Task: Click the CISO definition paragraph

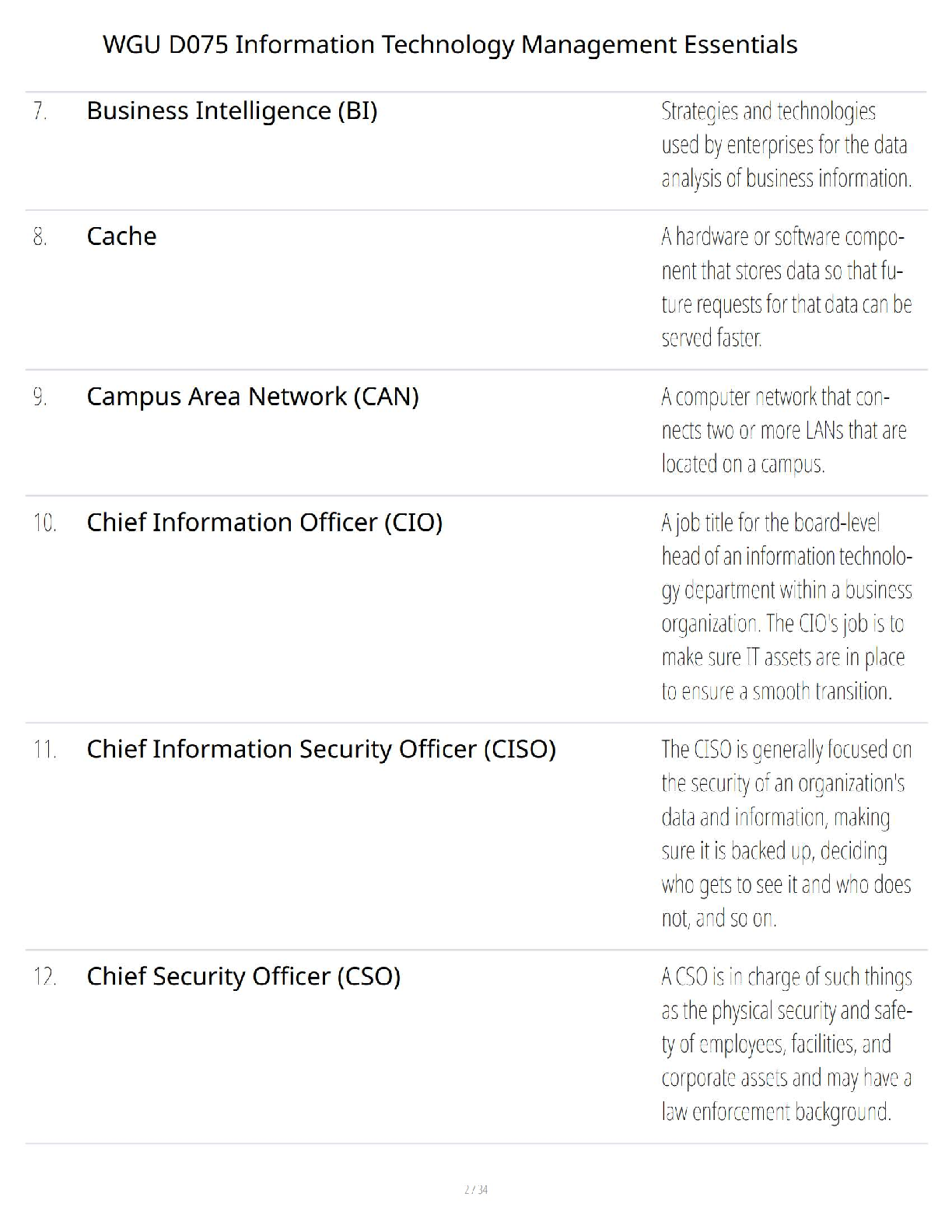Action: click(x=786, y=834)
